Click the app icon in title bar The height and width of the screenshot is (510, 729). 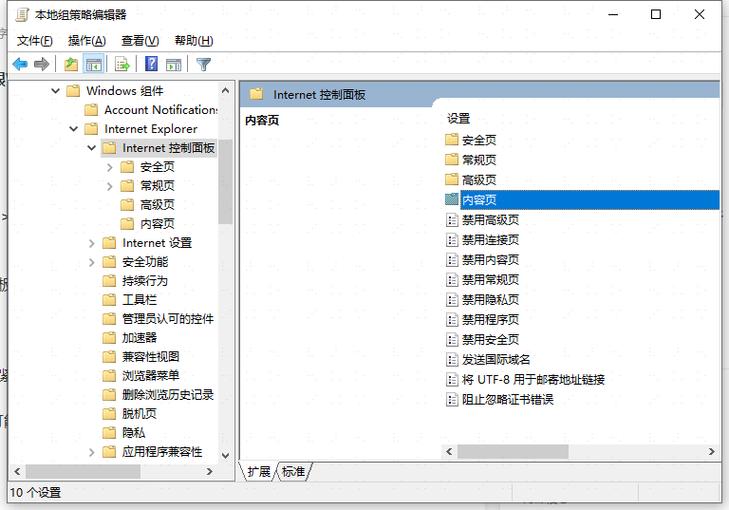22,15
